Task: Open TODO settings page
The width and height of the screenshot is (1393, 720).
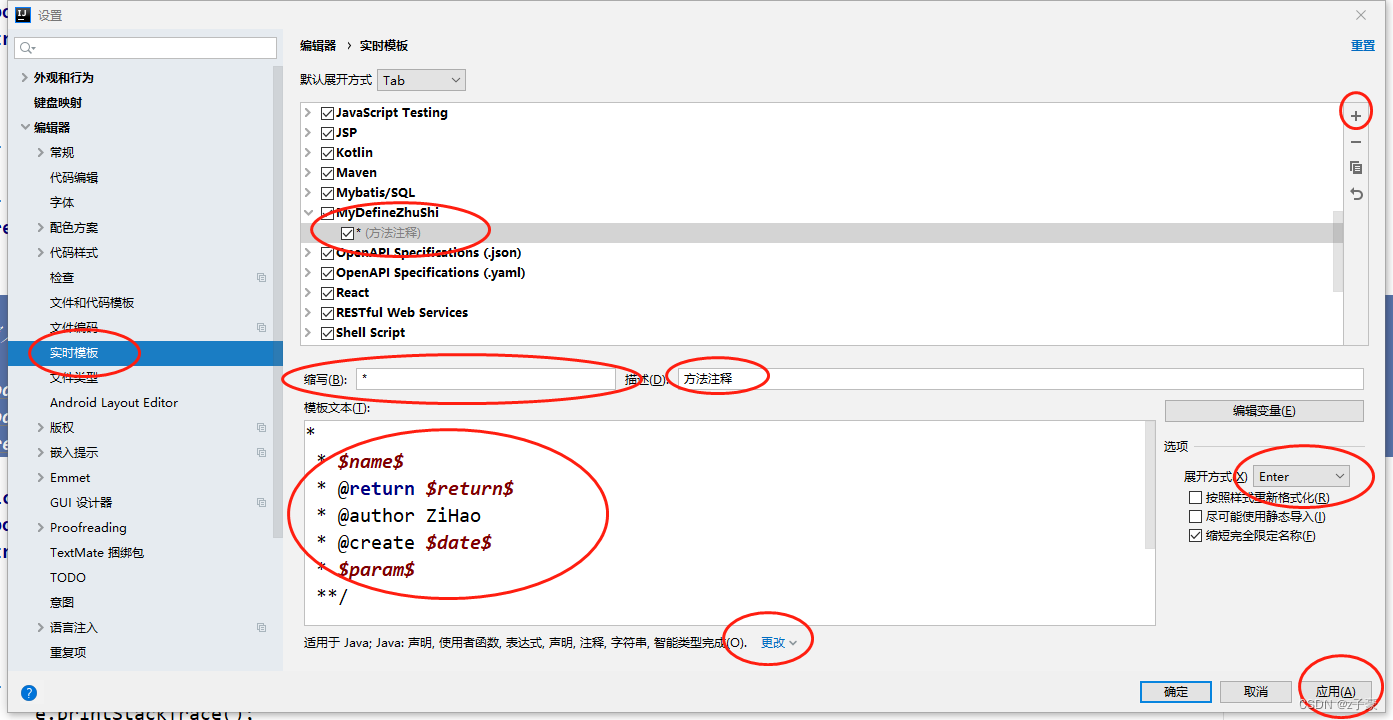Action: click(68, 578)
